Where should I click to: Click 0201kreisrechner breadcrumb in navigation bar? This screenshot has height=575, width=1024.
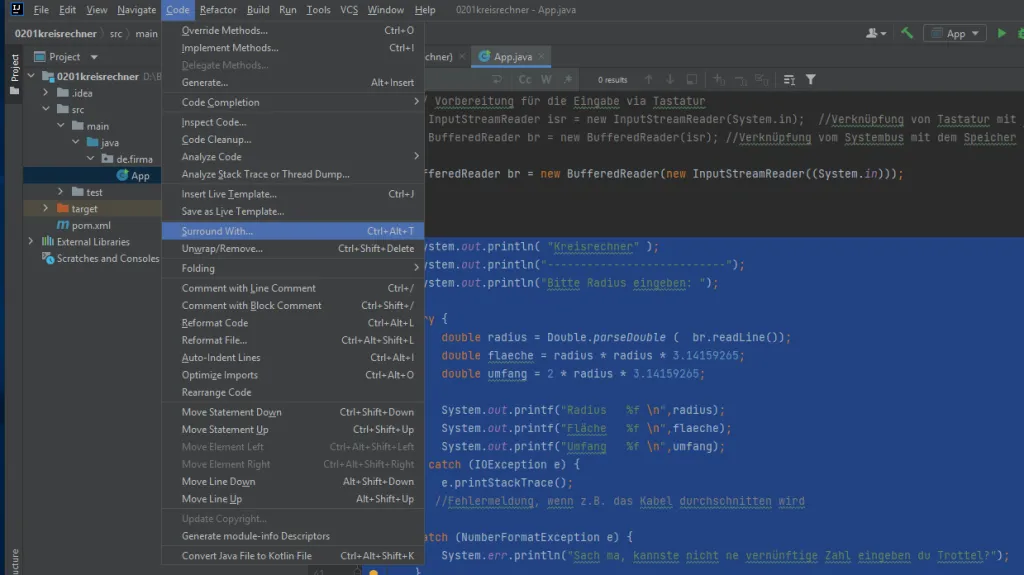click(56, 33)
